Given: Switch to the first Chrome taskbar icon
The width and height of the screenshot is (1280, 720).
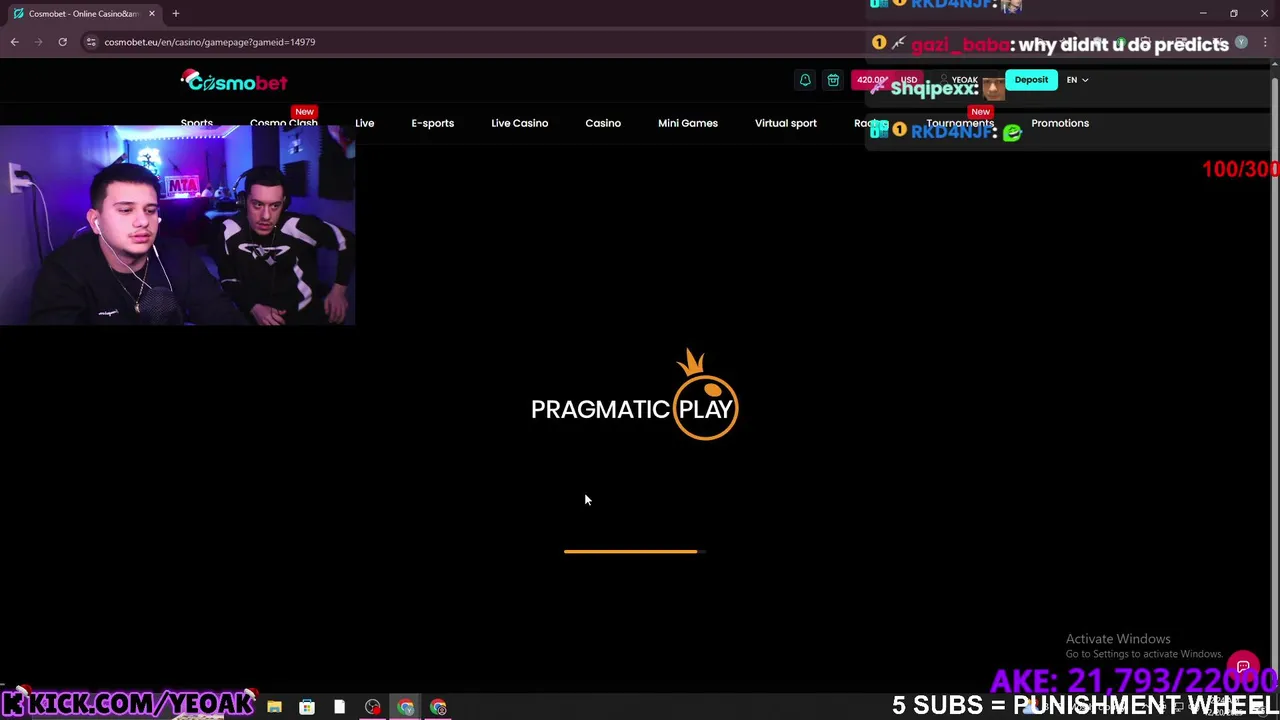Looking at the screenshot, I should (x=405, y=707).
